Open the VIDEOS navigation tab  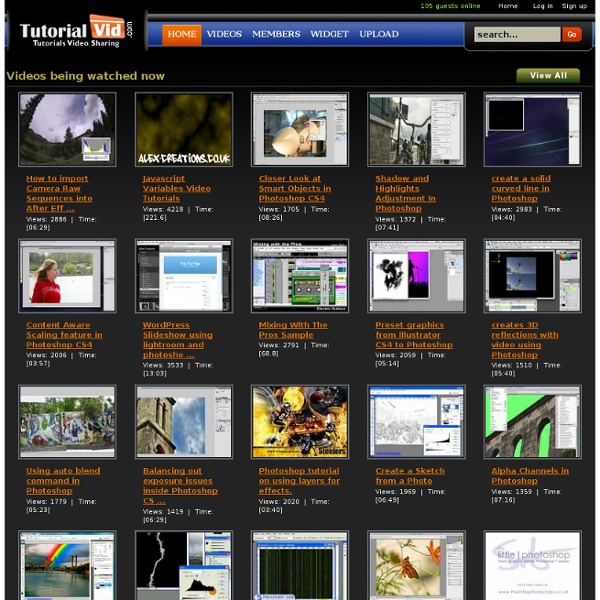224,34
